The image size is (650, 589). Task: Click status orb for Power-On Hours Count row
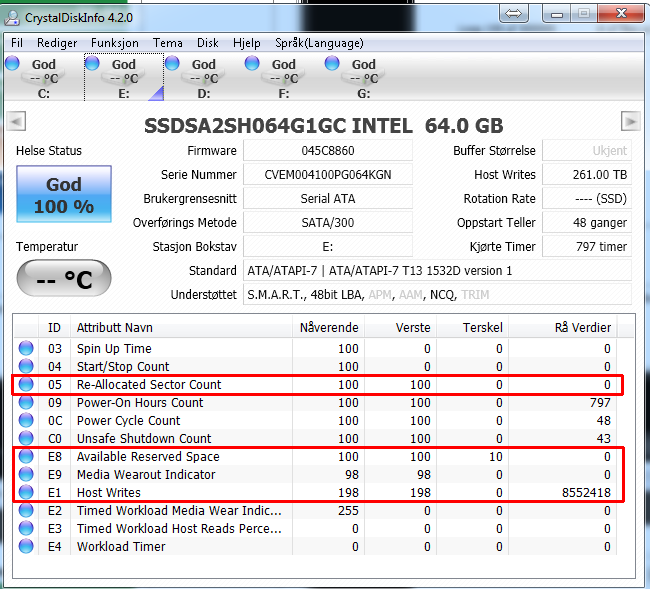[26, 402]
